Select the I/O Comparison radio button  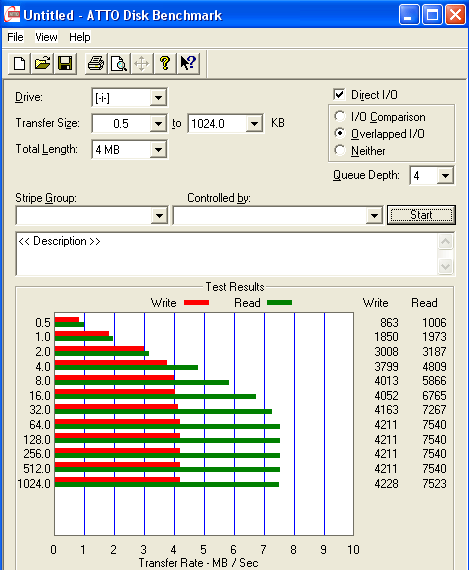pos(340,116)
